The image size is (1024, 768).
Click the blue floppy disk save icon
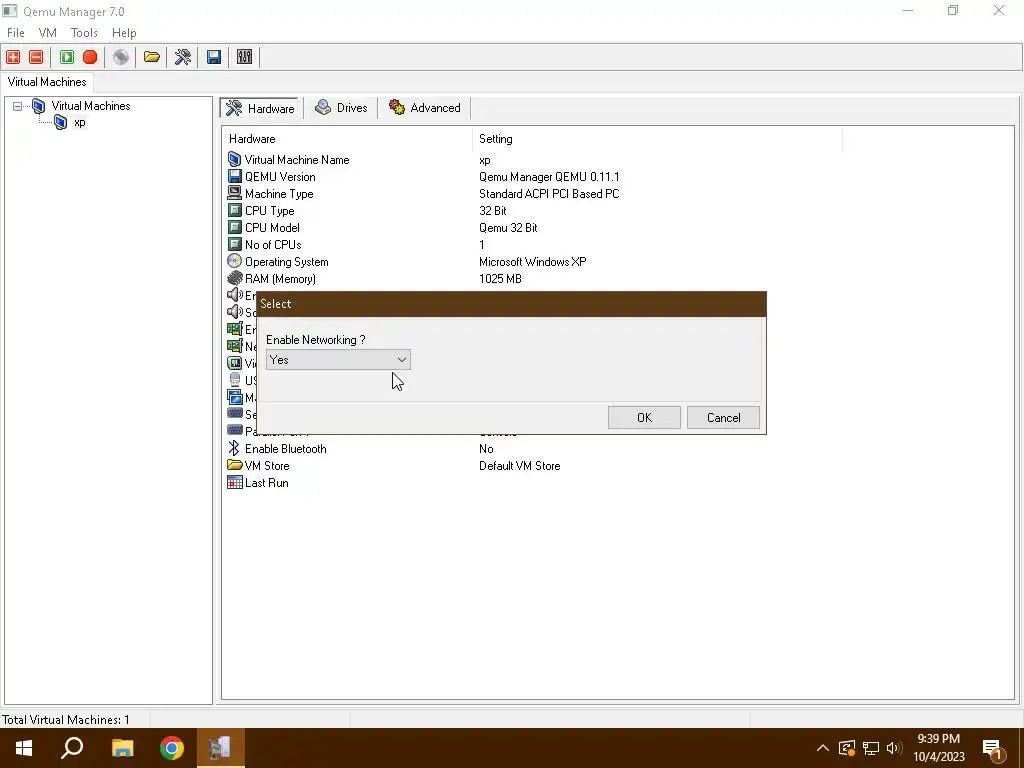pyautogui.click(x=214, y=57)
